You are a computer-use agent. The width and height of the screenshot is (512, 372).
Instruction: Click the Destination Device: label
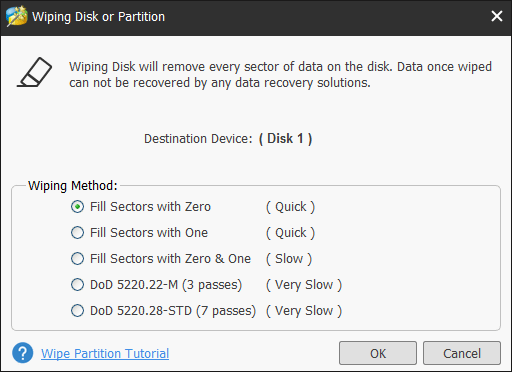198,139
